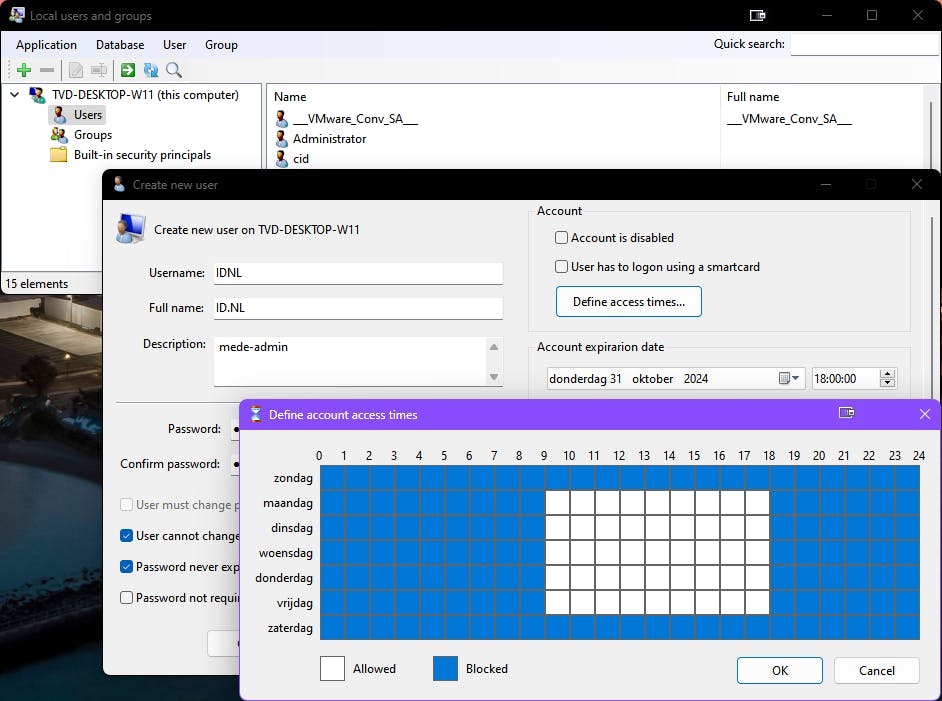The height and width of the screenshot is (701, 942).
Task: Open the User menu
Action: click(174, 45)
